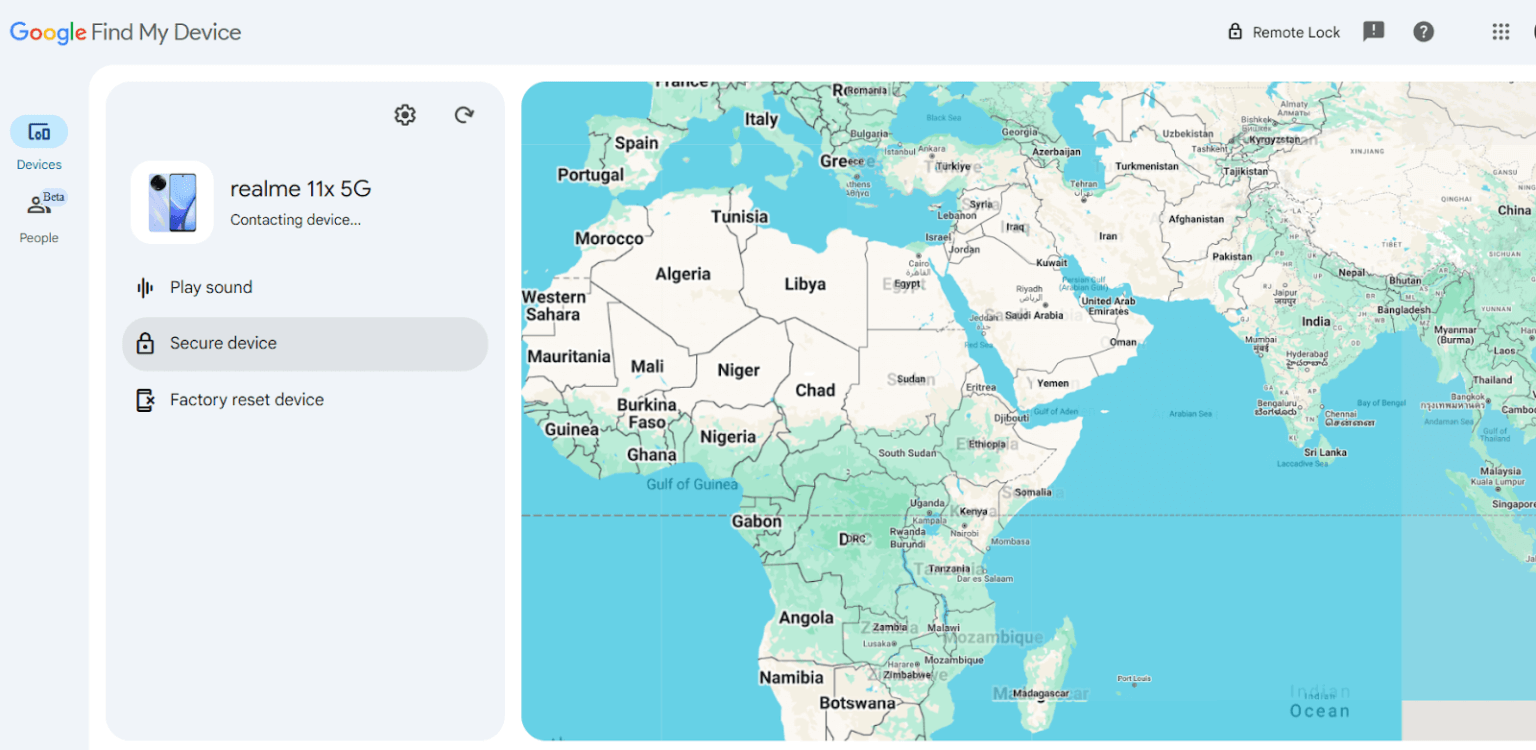Click the Factory reset phone icon
This screenshot has width=1536, height=750.
coord(145,398)
